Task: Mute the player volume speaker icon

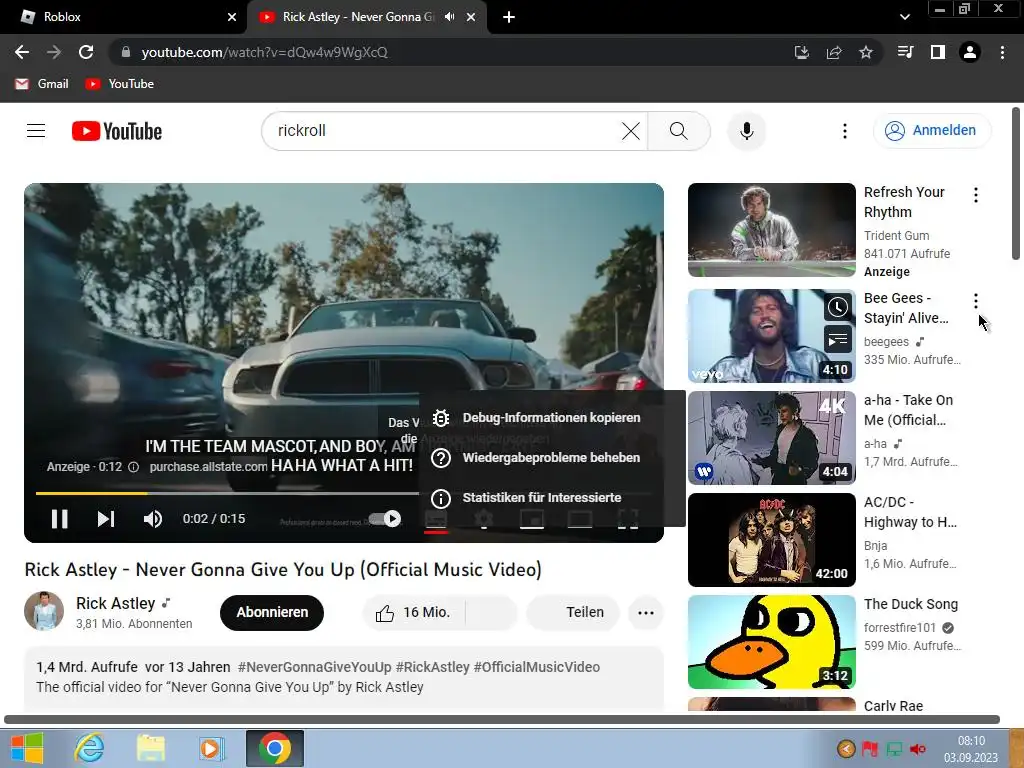Action: click(x=153, y=519)
